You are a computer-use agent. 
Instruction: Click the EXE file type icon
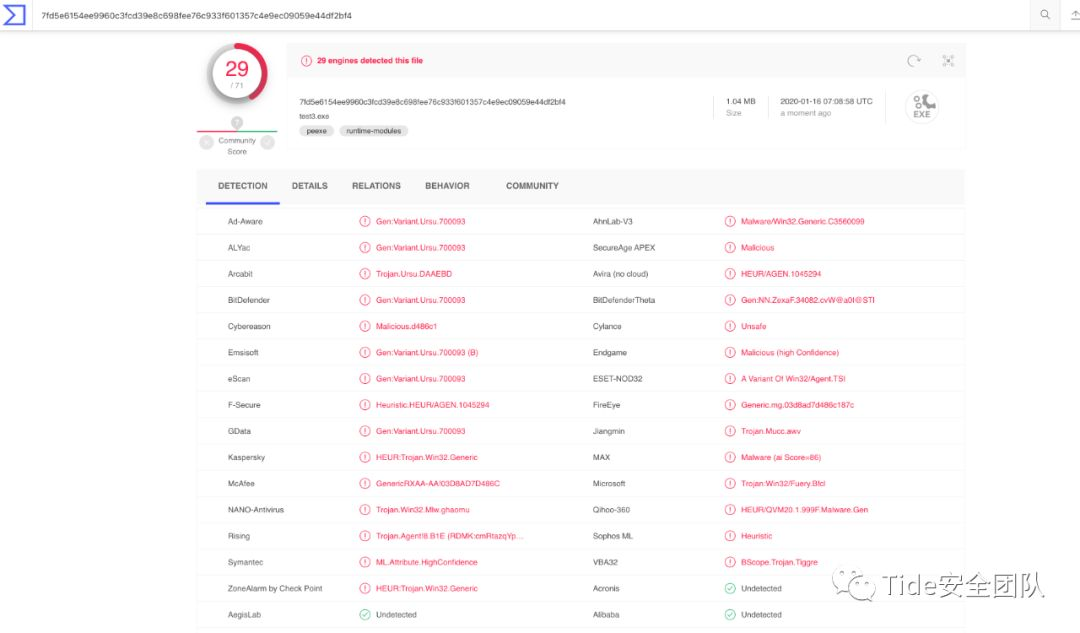pyautogui.click(x=921, y=106)
